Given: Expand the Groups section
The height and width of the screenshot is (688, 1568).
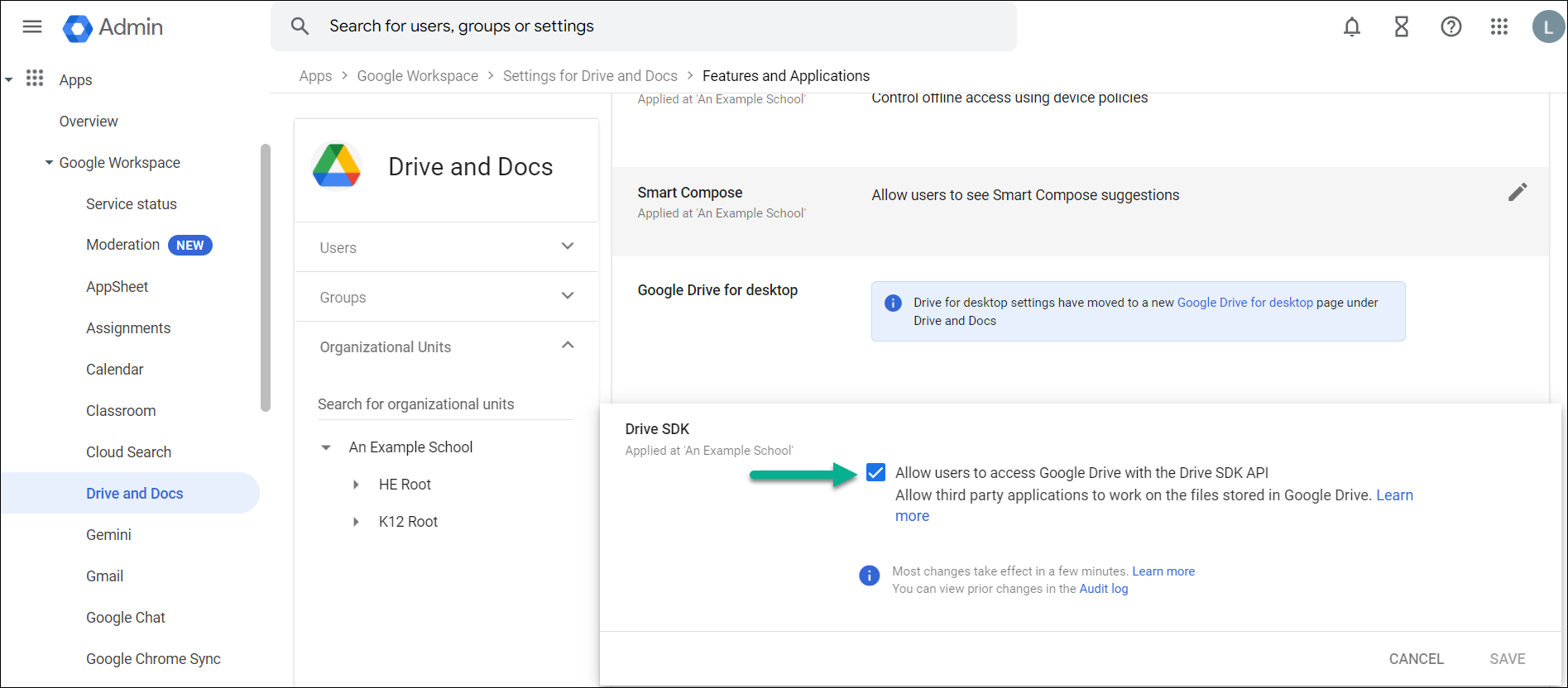Looking at the screenshot, I should pos(567,296).
